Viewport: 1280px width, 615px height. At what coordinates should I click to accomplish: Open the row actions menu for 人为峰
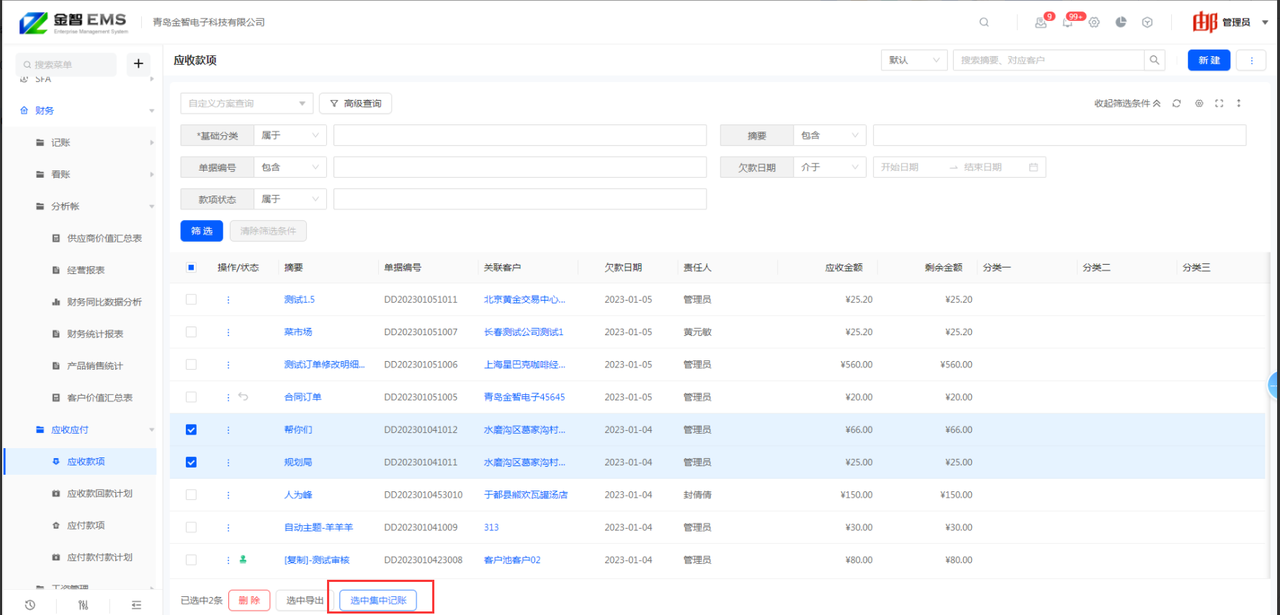[228, 495]
